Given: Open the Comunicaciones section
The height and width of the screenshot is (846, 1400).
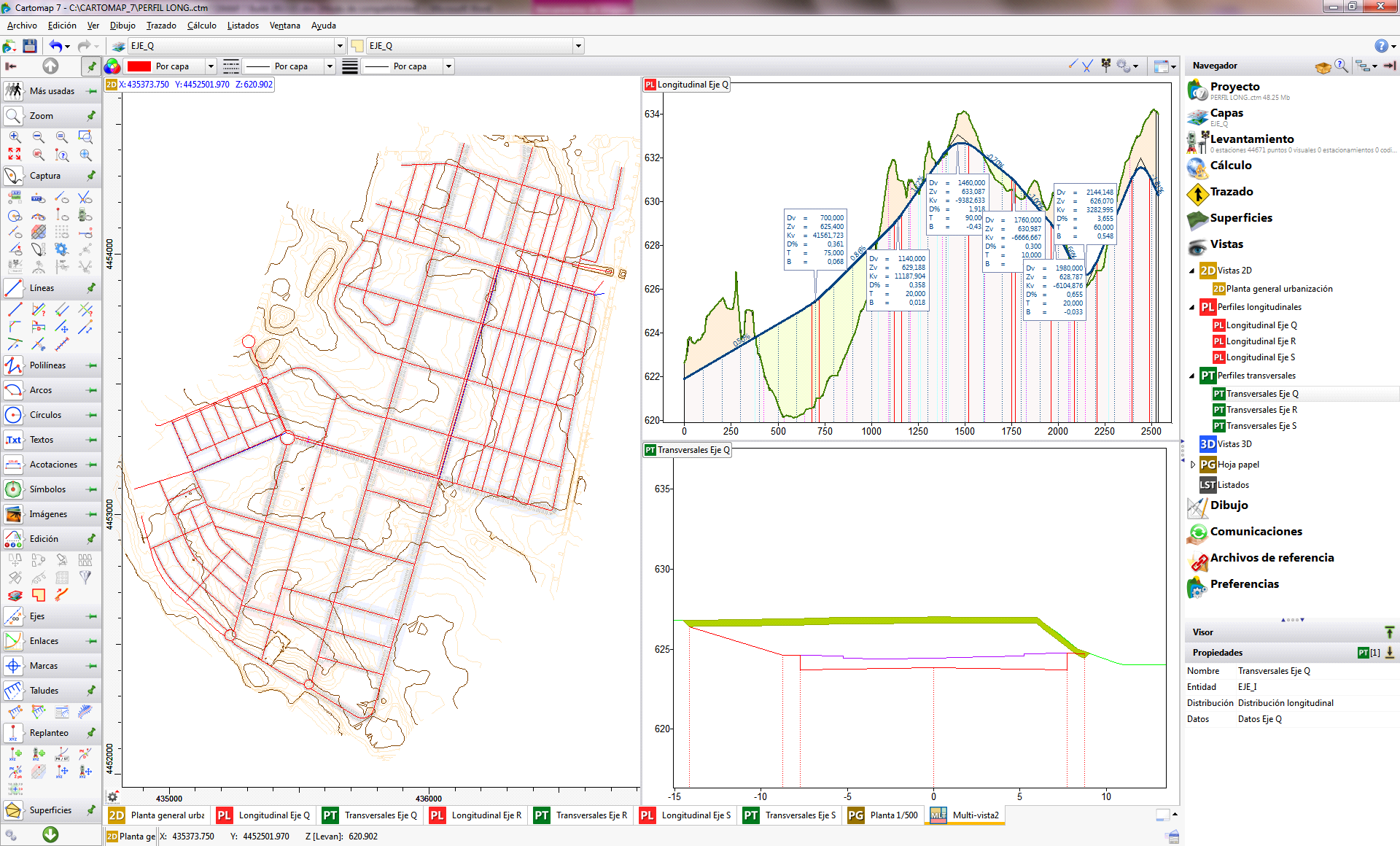Looking at the screenshot, I should pyautogui.click(x=1256, y=532).
